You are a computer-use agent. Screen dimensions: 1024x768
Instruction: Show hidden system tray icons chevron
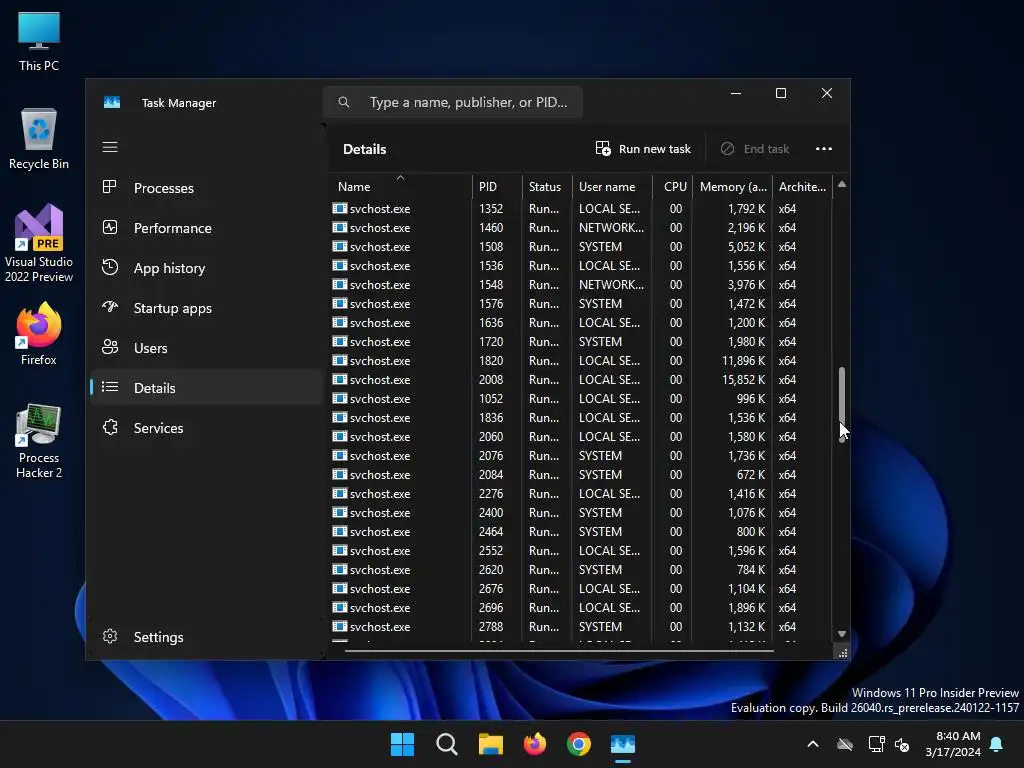(x=813, y=744)
